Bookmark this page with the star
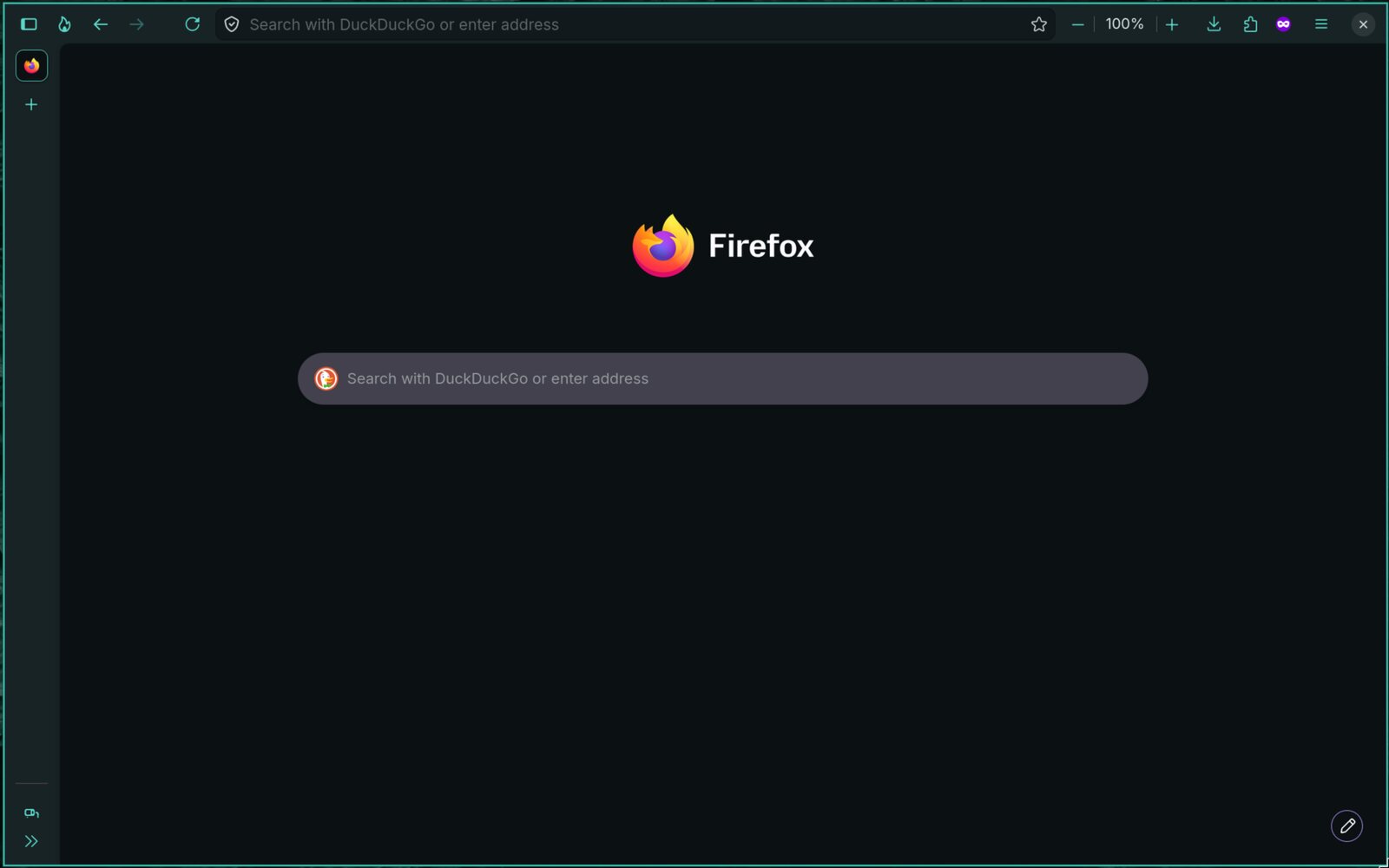Viewport: 1389px width, 868px height. click(x=1038, y=24)
